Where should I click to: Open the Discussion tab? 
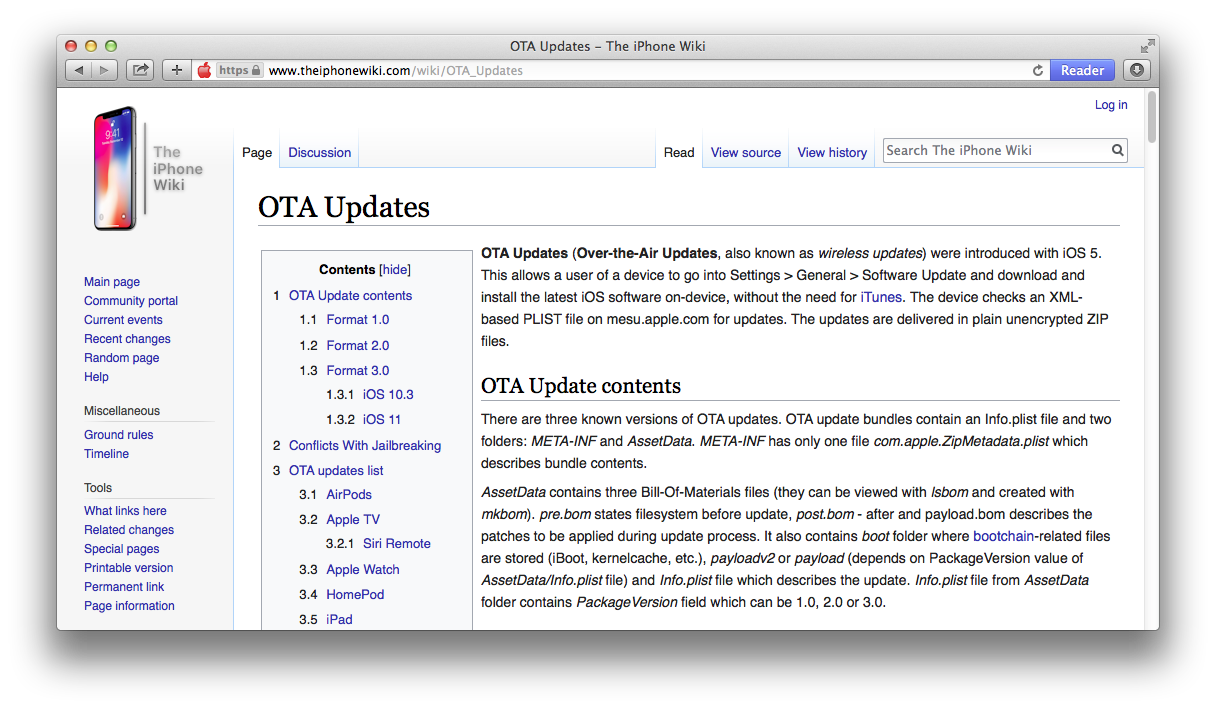[x=320, y=153]
